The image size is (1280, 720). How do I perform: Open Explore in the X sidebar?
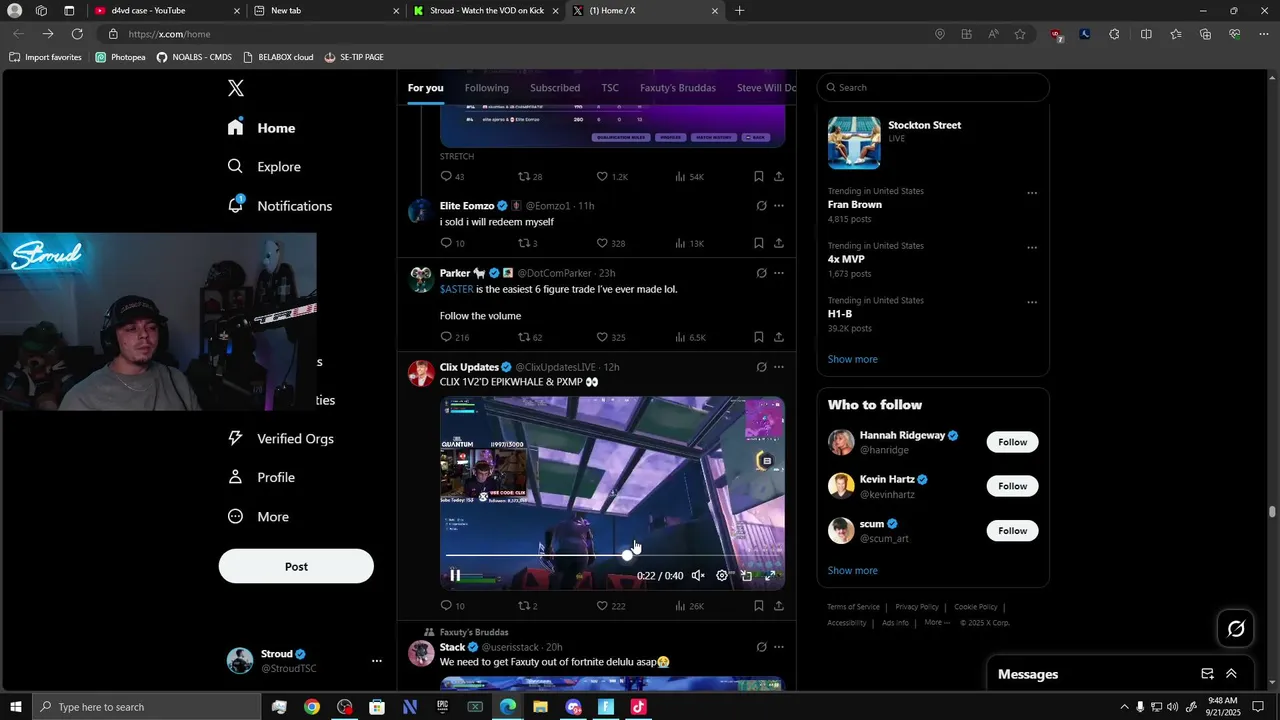(x=264, y=167)
